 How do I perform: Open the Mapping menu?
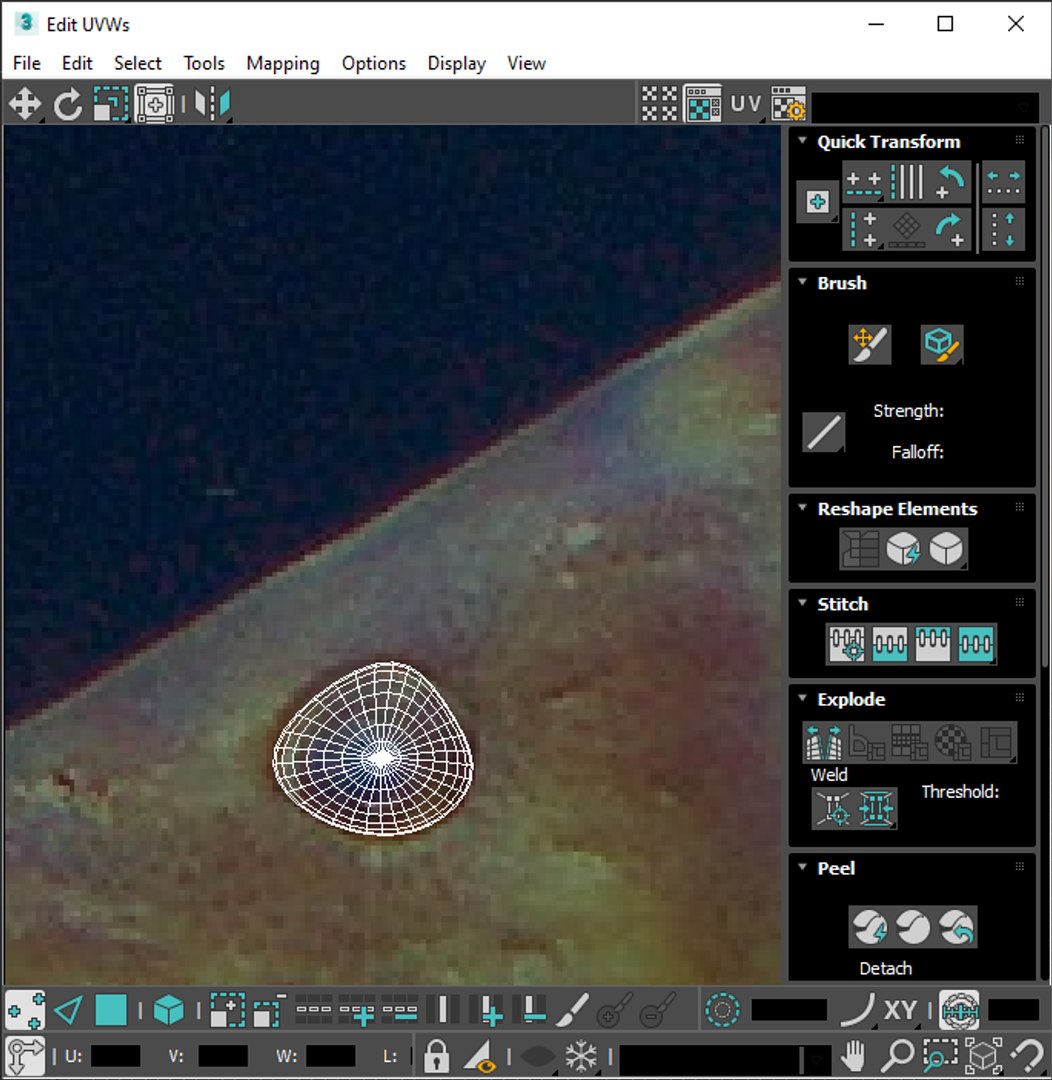tap(283, 63)
